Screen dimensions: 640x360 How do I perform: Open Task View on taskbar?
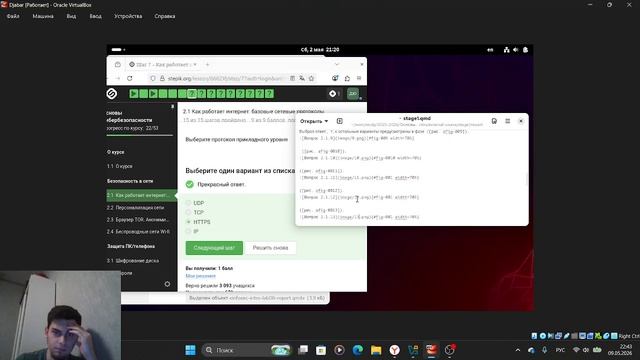[303, 350]
